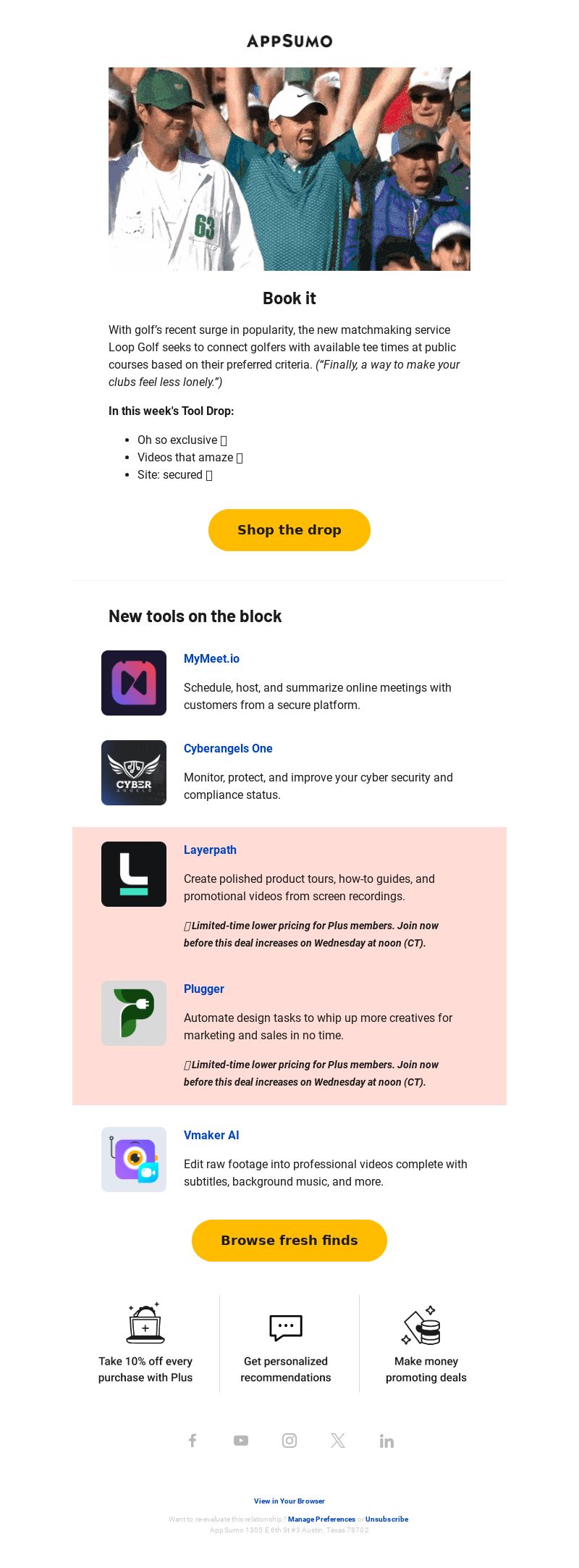Open the Layerpath title link
Image resolution: width=579 pixels, height=1568 pixels.
210,850
